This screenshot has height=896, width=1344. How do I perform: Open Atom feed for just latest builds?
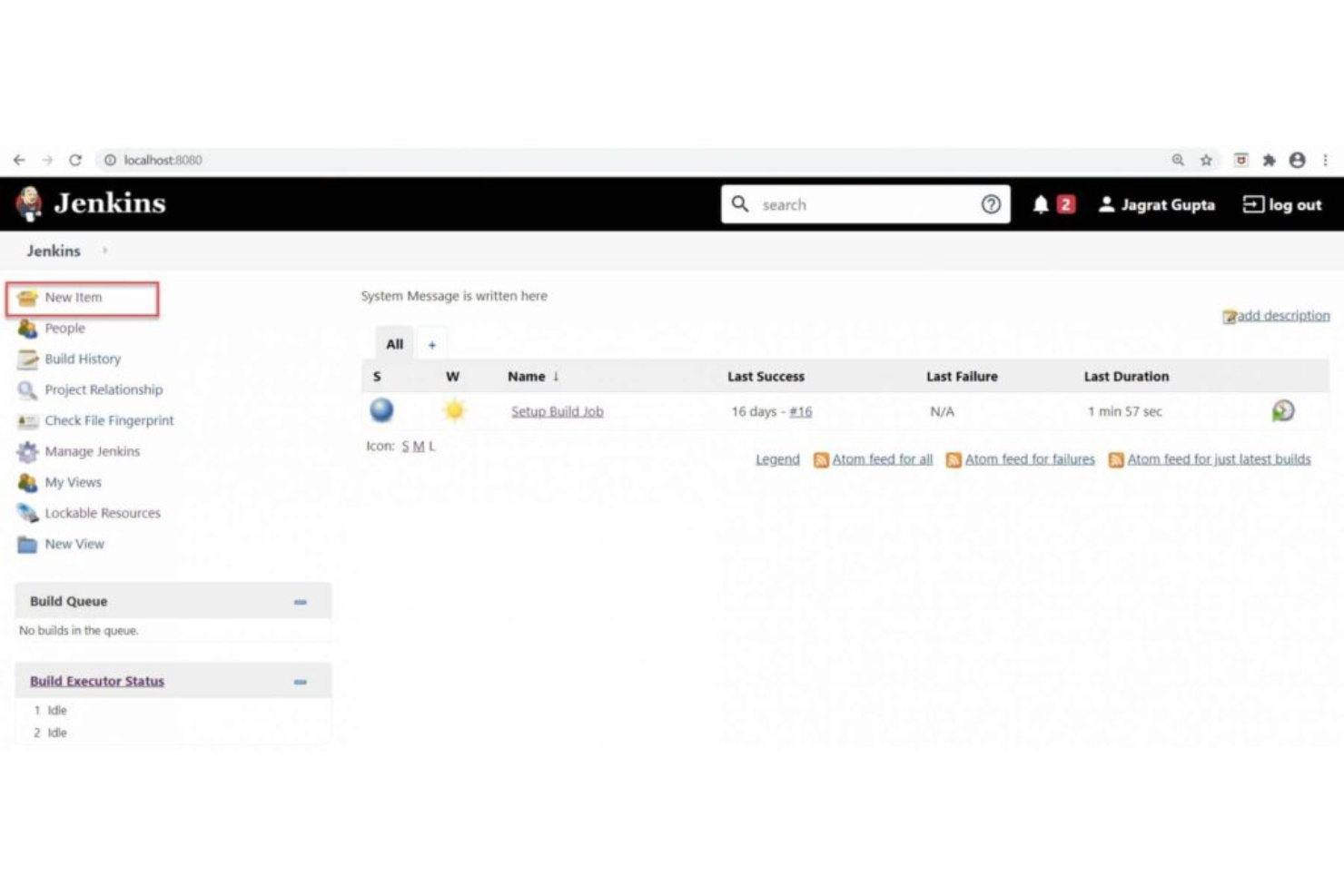[1219, 459]
